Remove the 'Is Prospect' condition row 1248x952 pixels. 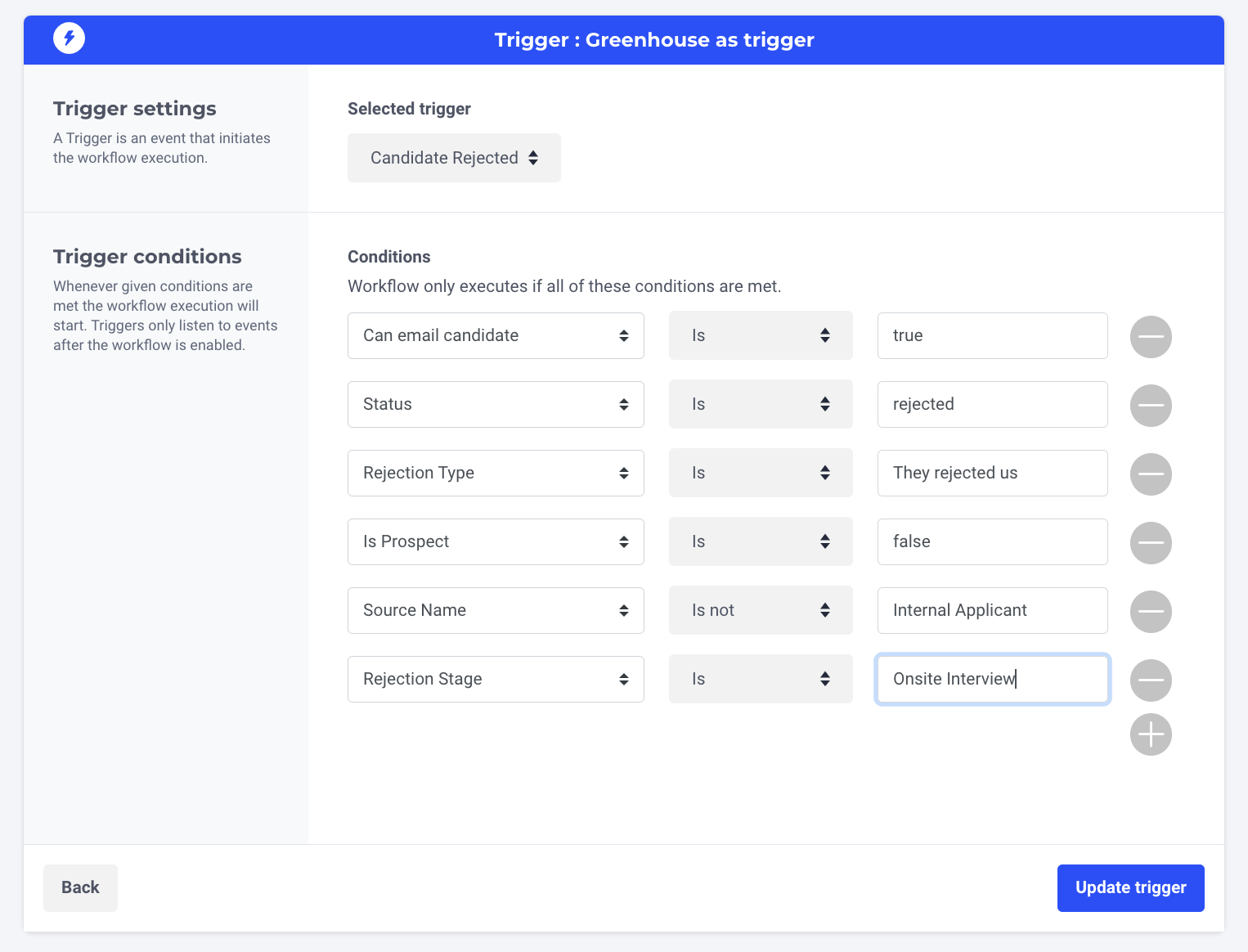pyautogui.click(x=1151, y=543)
